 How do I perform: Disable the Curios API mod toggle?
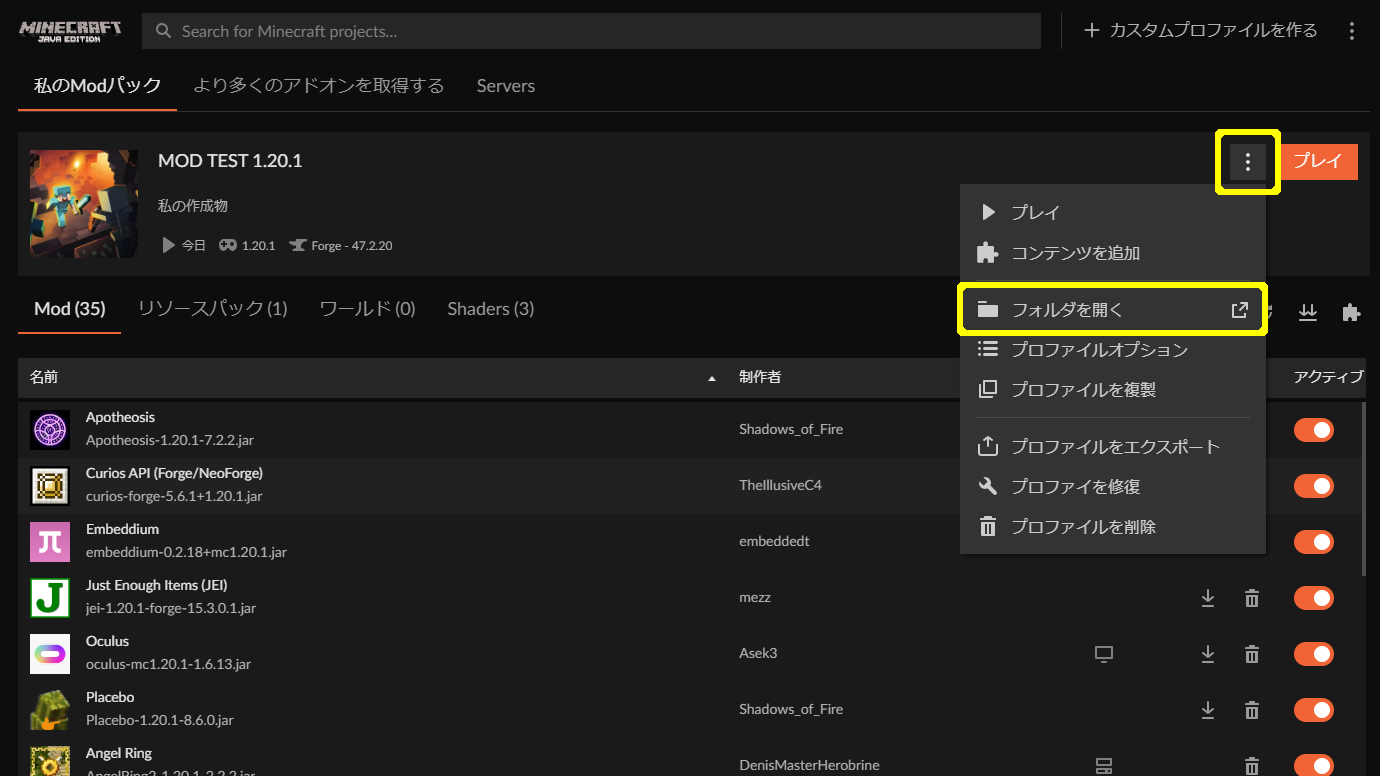tap(1314, 486)
